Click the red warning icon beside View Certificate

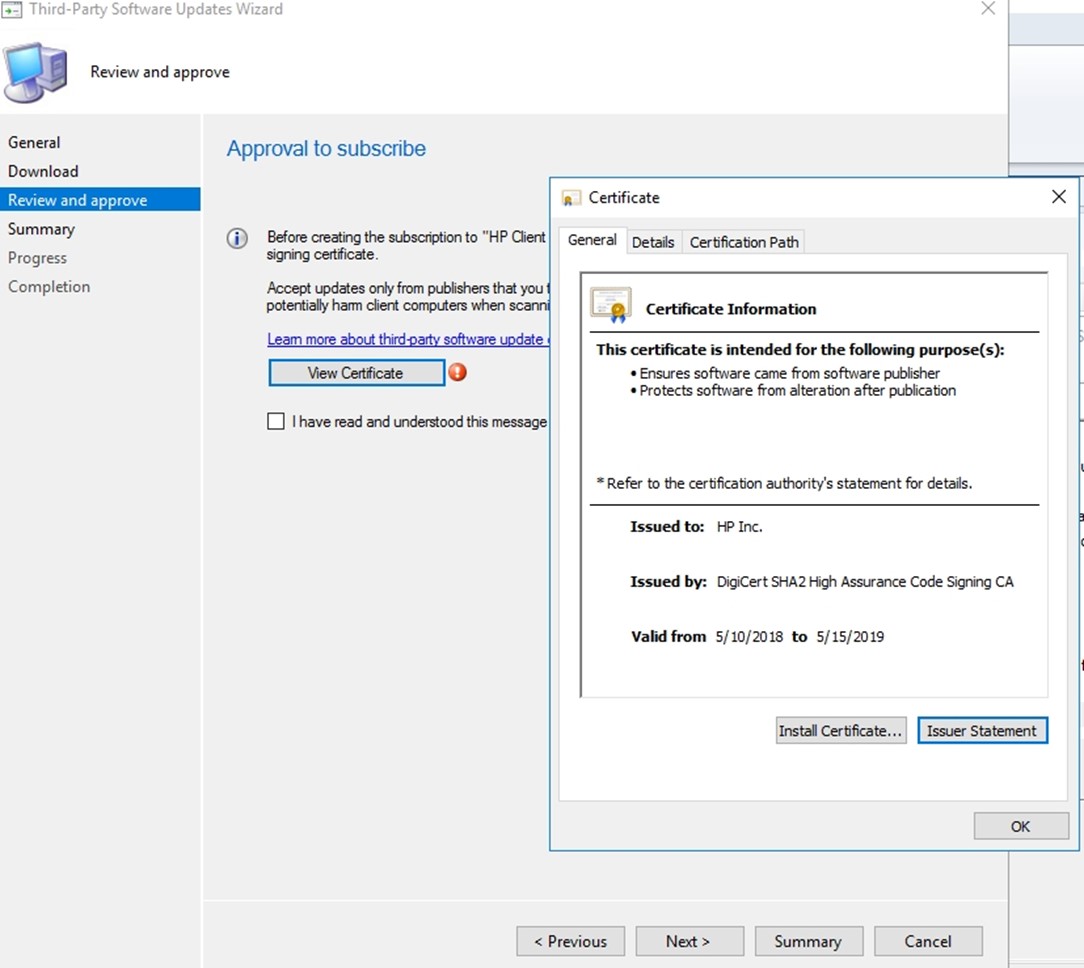(457, 372)
